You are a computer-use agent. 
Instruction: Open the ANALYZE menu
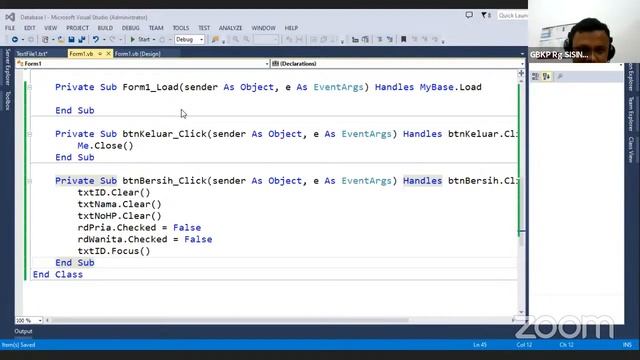click(231, 28)
